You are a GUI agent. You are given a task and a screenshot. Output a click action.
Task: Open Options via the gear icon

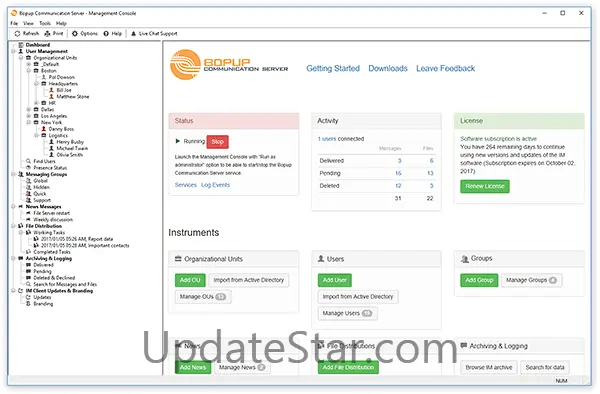click(75, 34)
